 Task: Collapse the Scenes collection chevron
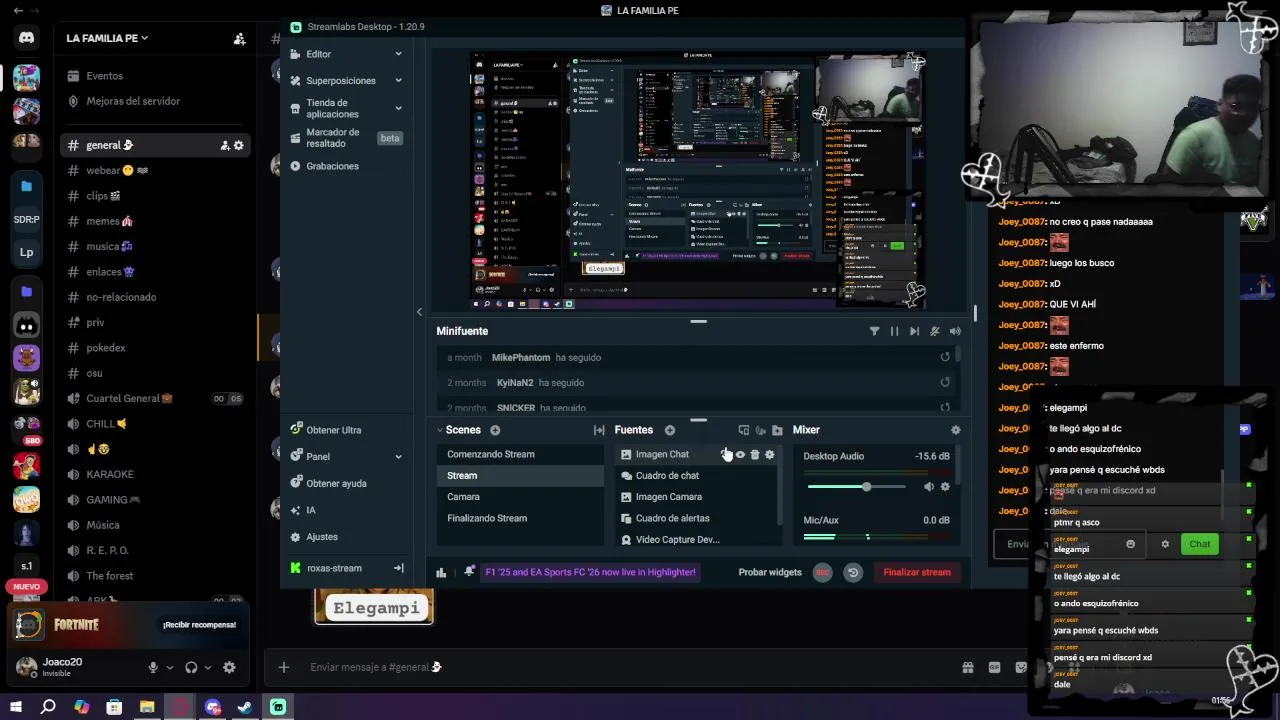point(440,430)
